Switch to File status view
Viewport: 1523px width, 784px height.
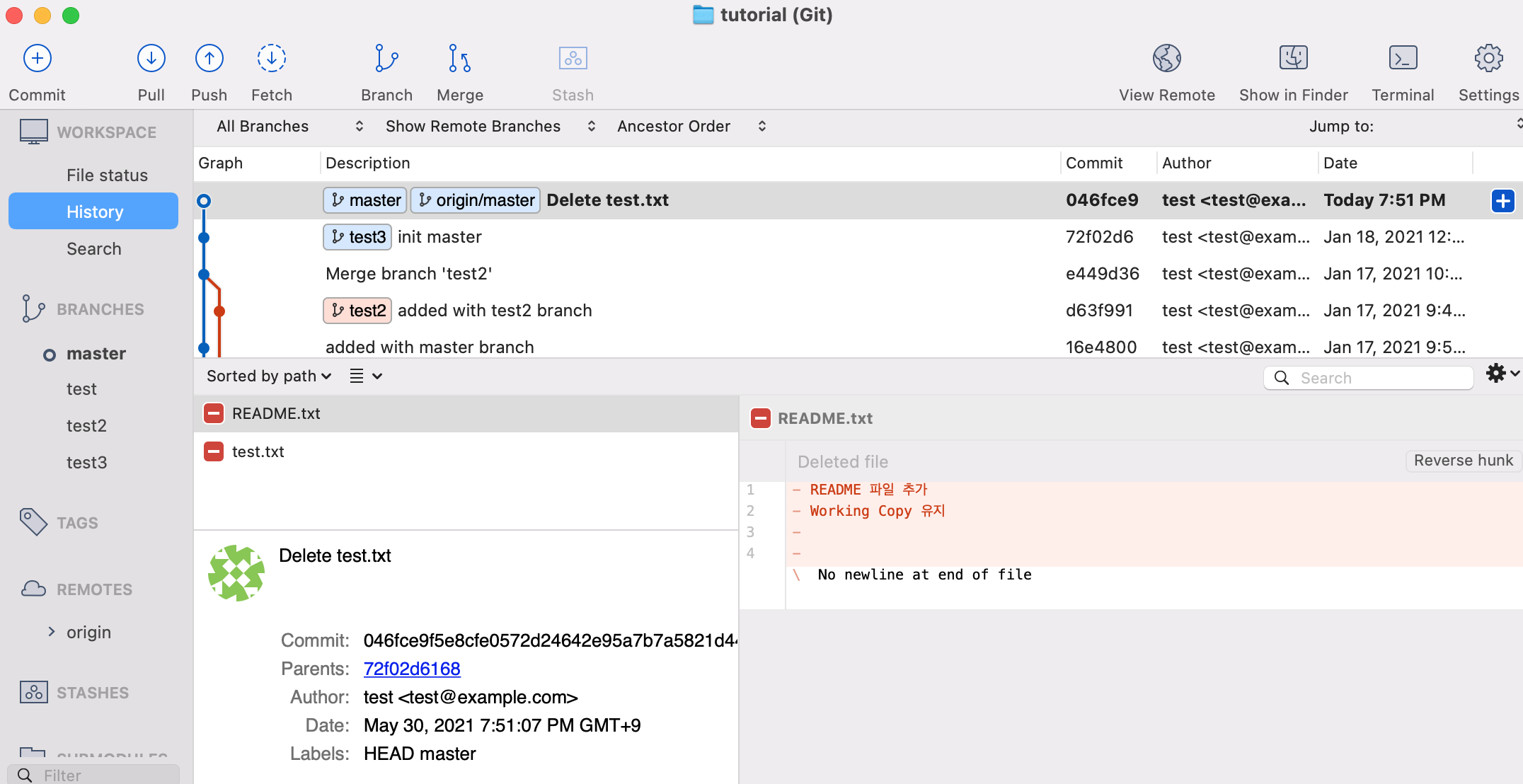(107, 175)
